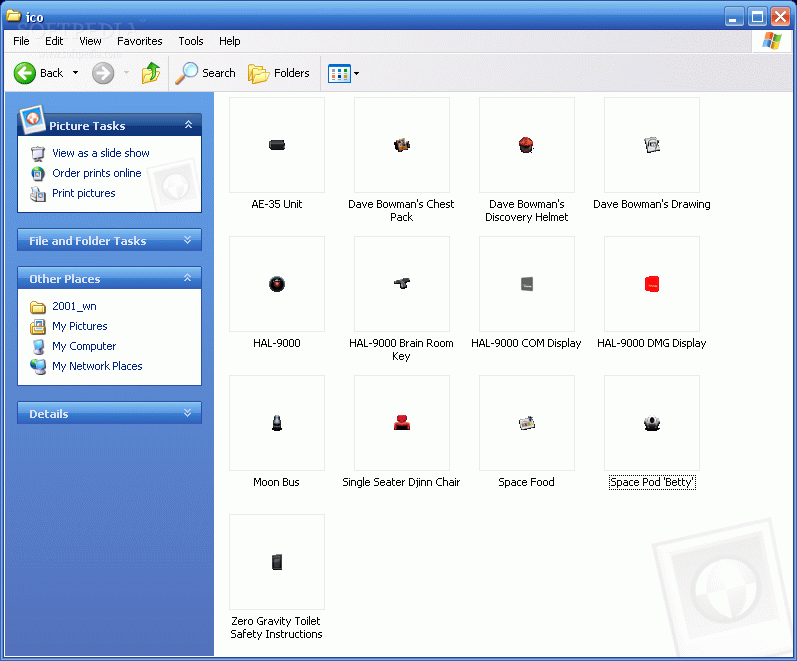Viewport: 797px width, 661px height.
Task: Select the HAL-9000 red eye thumbnail
Action: (277, 284)
